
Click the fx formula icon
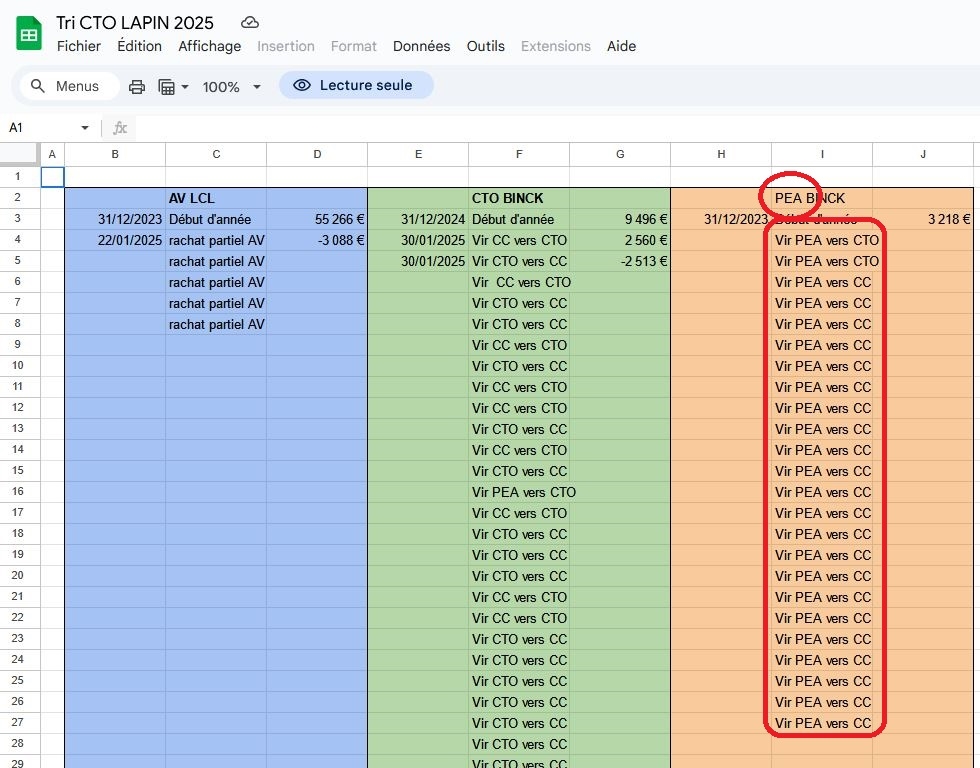120,128
